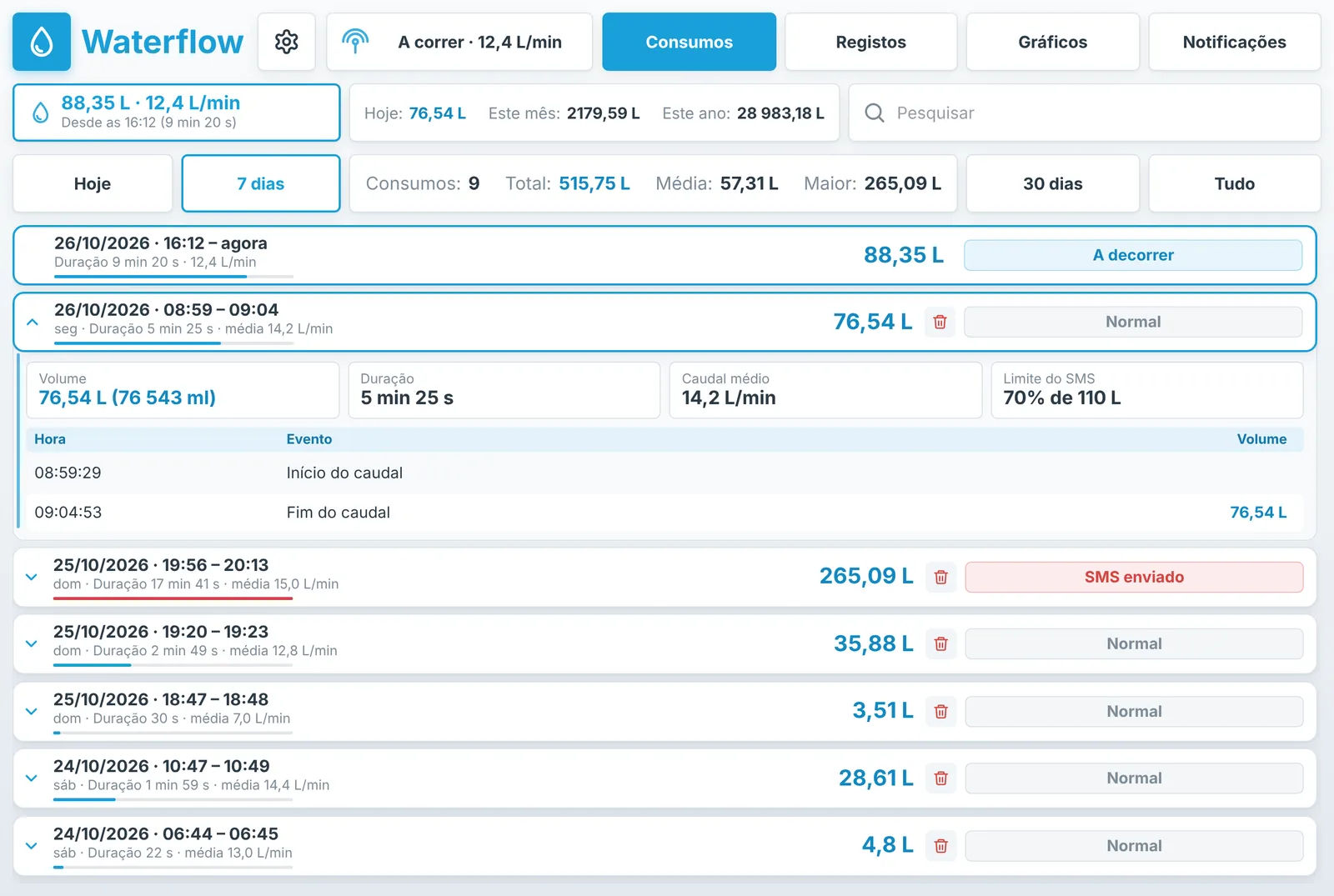Image resolution: width=1334 pixels, height=896 pixels.
Task: Click the Fim do caudal event row
Action: pyautogui.click(x=664, y=513)
